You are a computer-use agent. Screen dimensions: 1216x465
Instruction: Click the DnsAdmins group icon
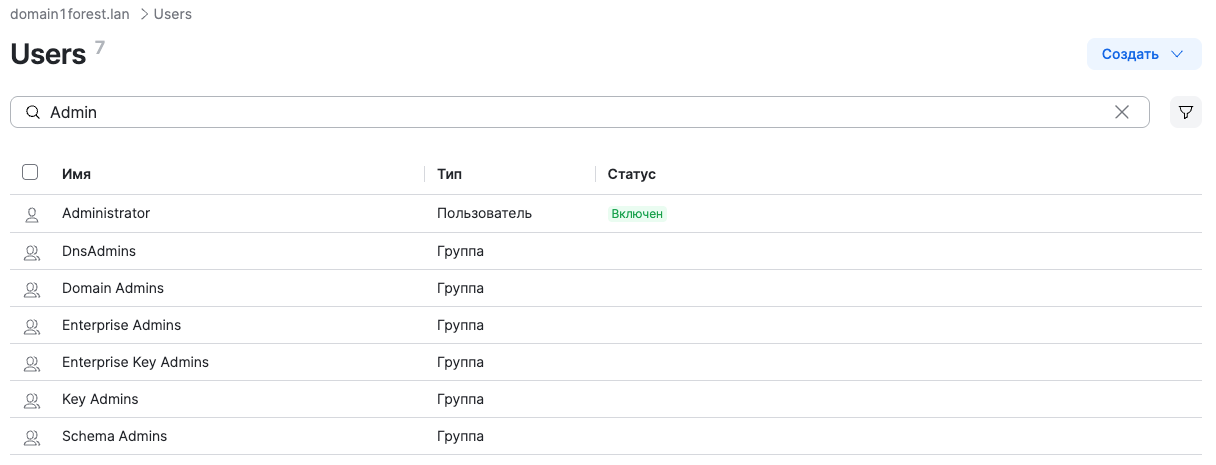click(31, 252)
